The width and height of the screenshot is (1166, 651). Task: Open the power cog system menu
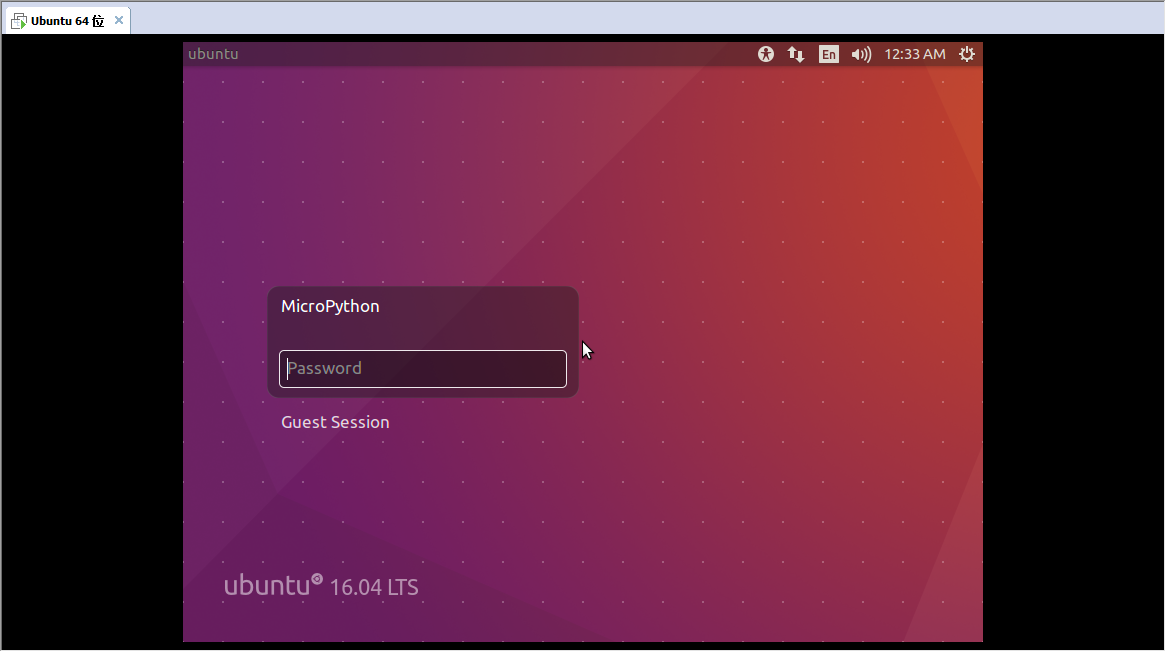point(967,54)
